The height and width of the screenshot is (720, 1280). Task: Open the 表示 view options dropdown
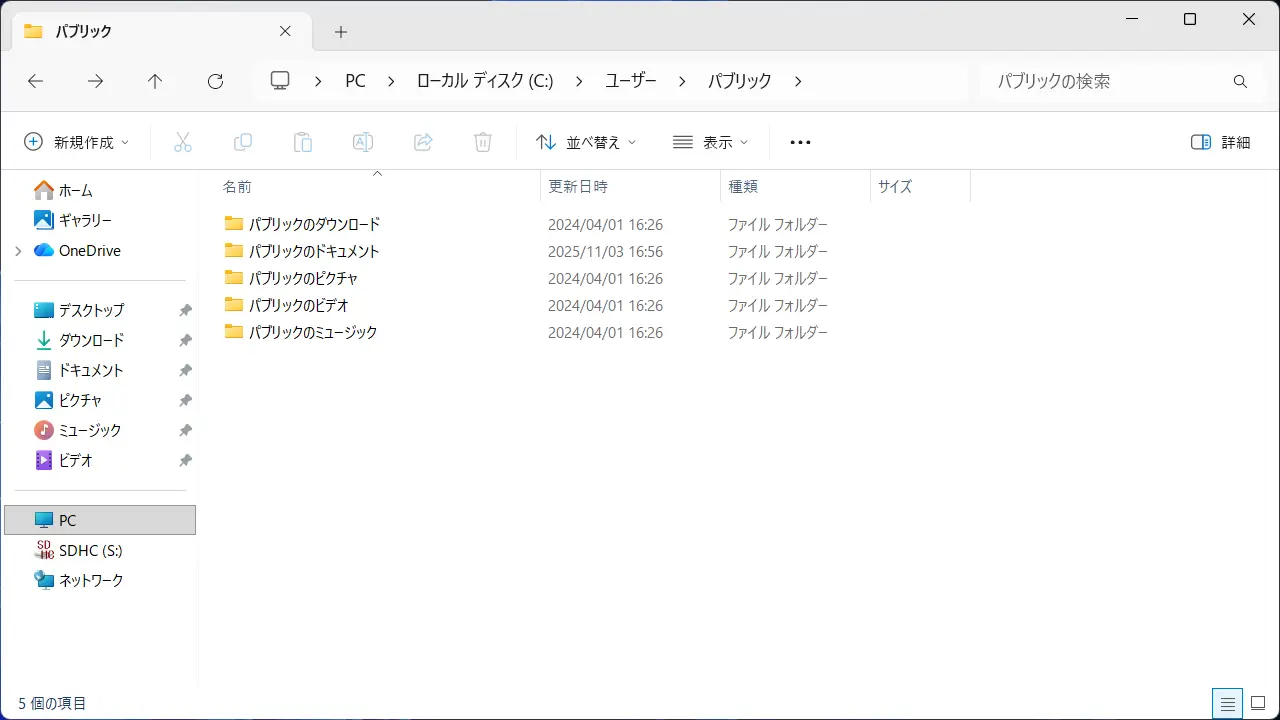[711, 142]
